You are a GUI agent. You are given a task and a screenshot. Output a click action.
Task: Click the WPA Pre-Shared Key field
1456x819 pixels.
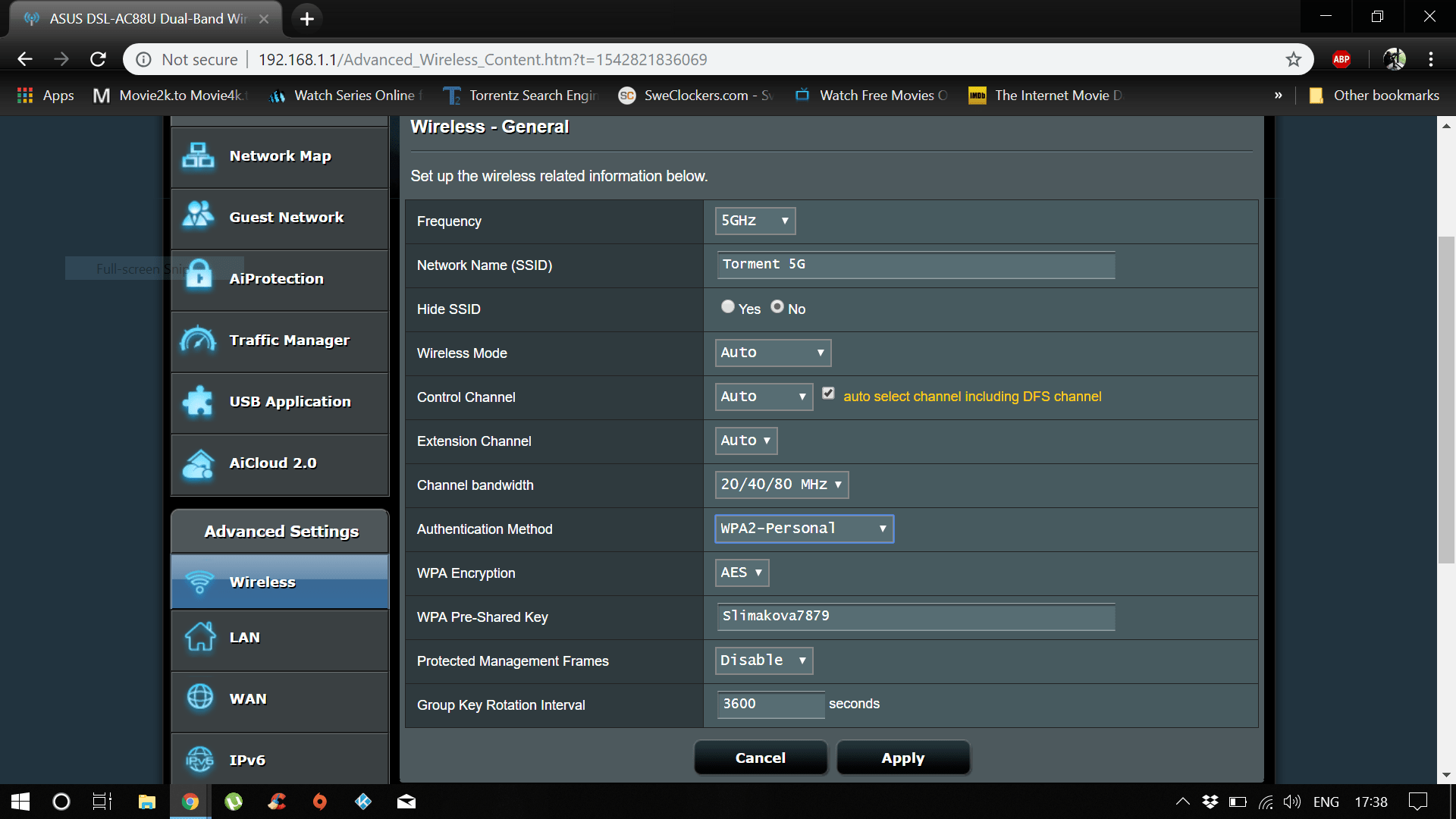[915, 617]
